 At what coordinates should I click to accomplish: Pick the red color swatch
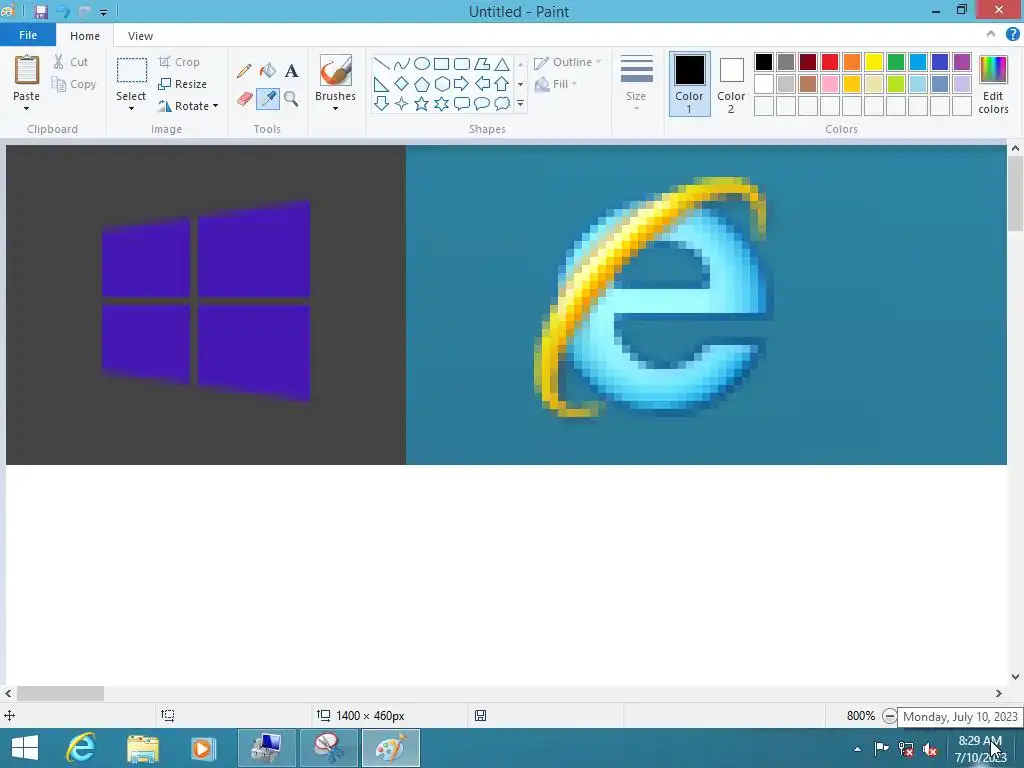(x=829, y=62)
